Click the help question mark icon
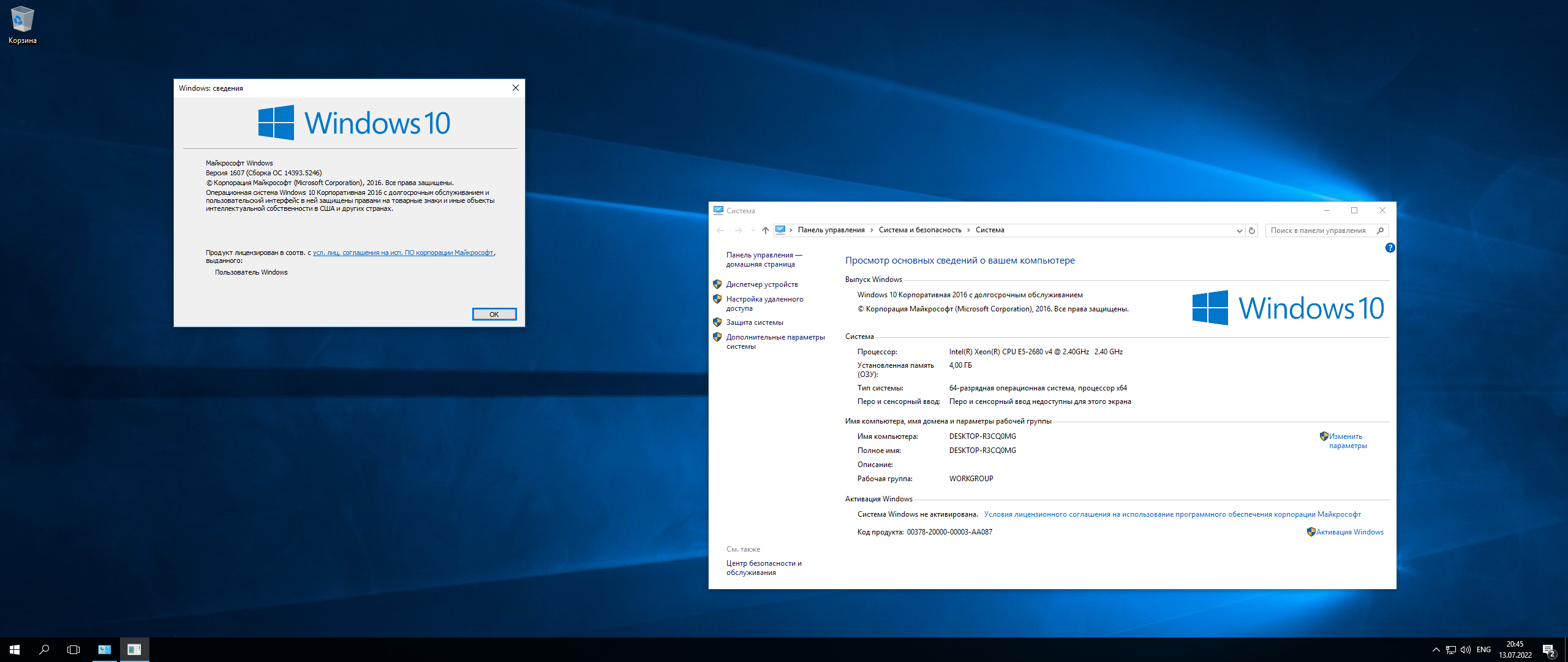Viewport: 1568px width, 662px height. pyautogui.click(x=1390, y=248)
